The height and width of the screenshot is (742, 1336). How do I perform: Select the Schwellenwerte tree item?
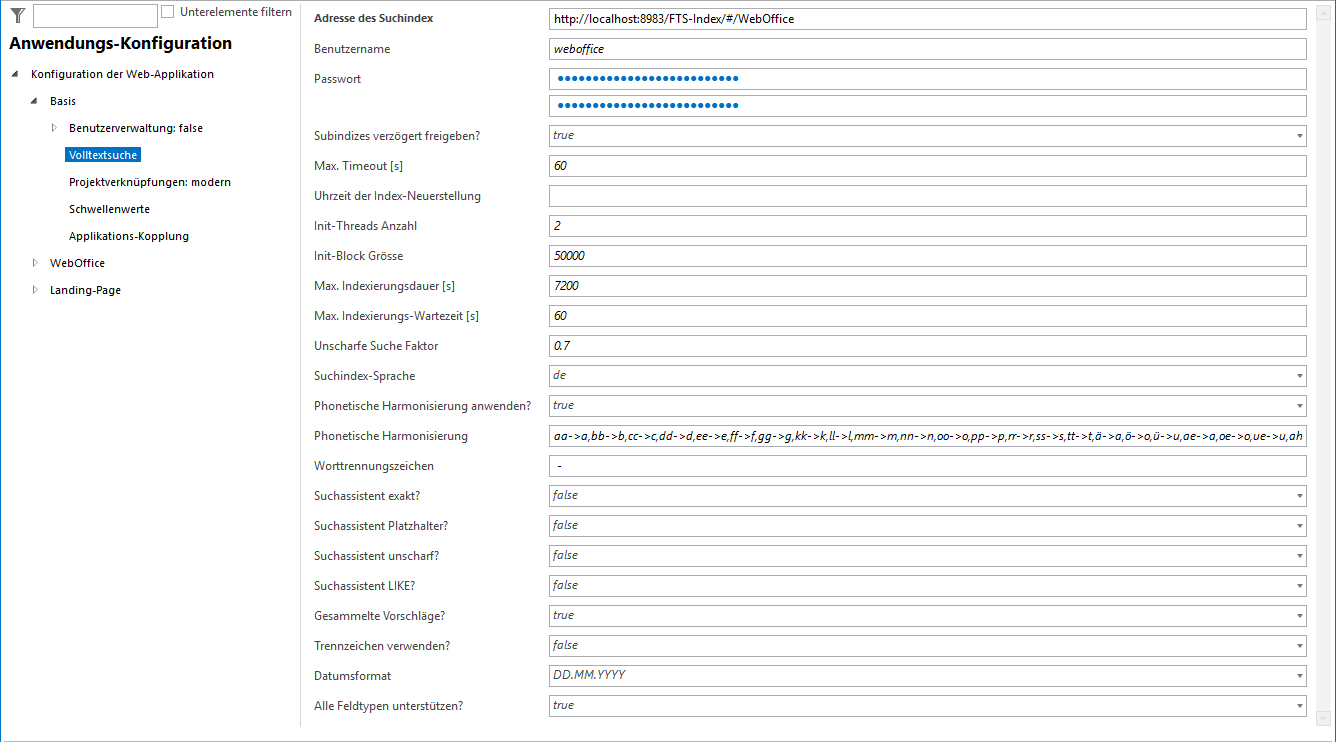click(x=109, y=209)
